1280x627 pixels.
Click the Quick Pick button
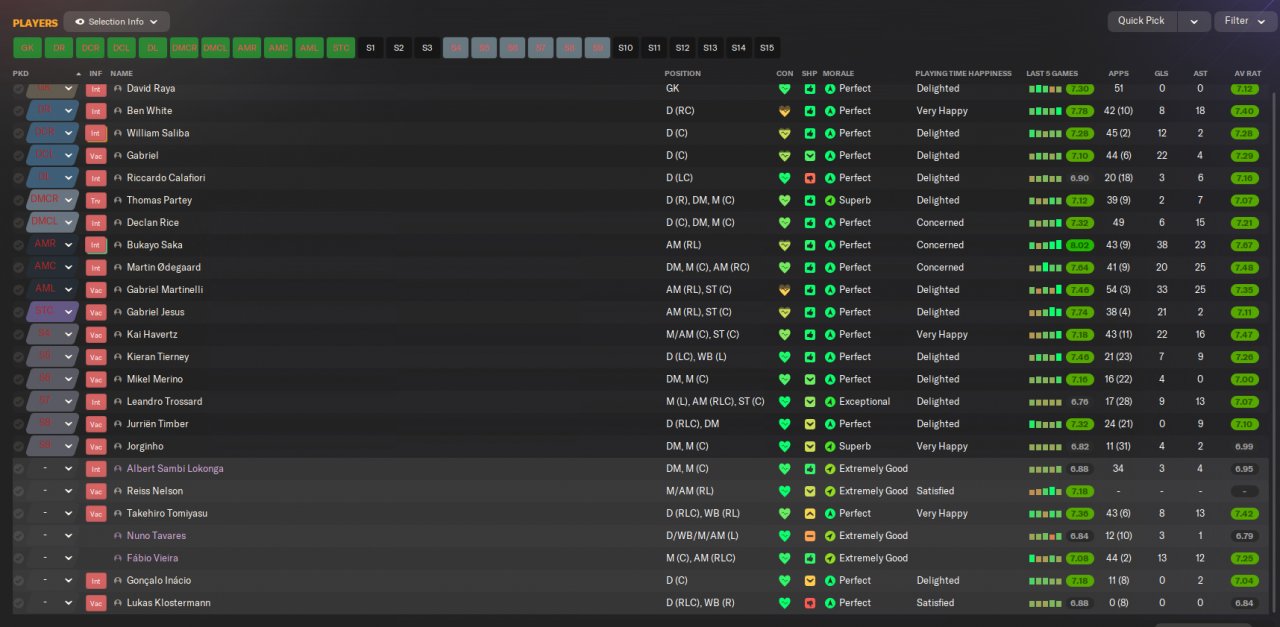pos(1141,21)
